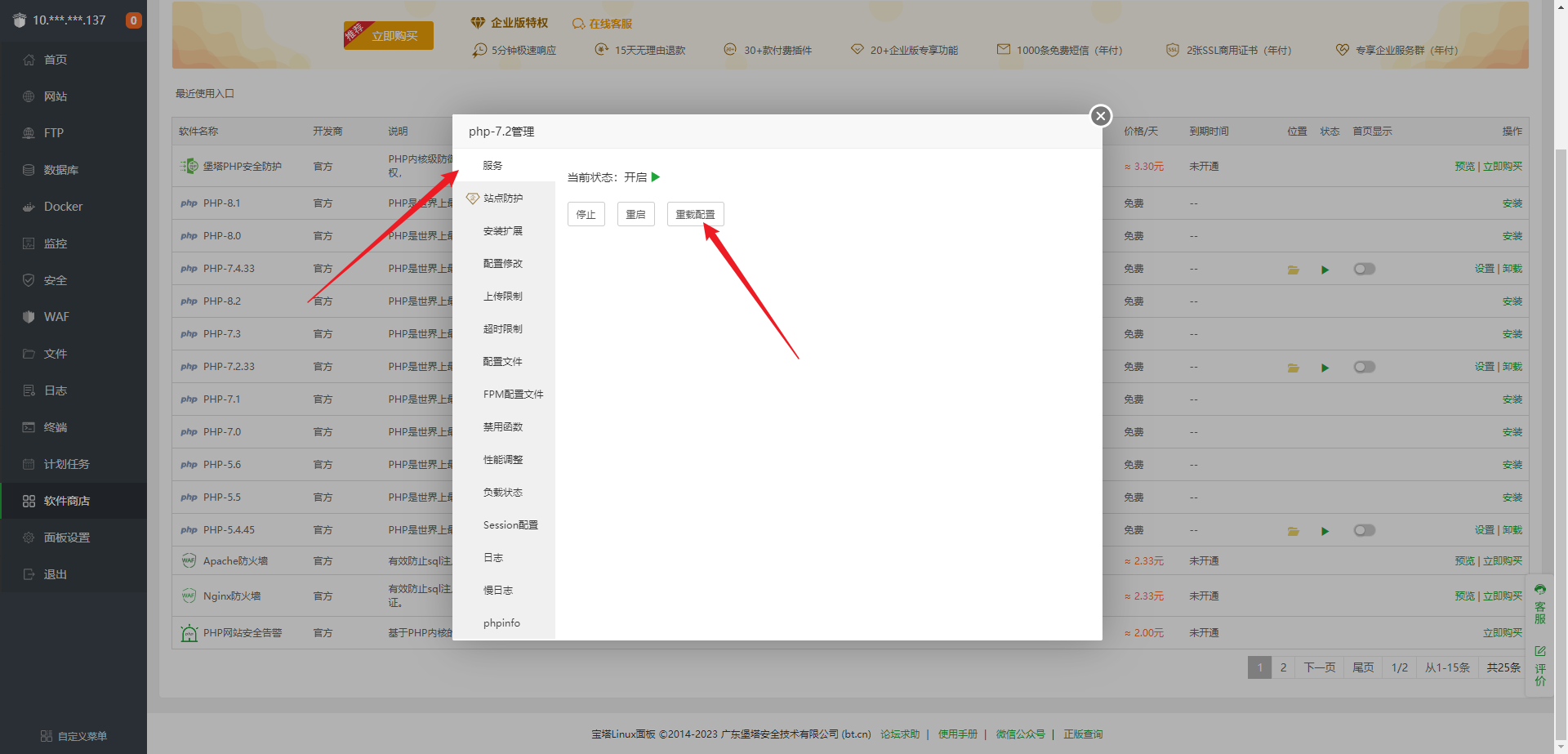Viewport: 1568px width, 754px height.
Task: Click the green status arrow for PHP-7.4.33
Action: pos(1325,270)
